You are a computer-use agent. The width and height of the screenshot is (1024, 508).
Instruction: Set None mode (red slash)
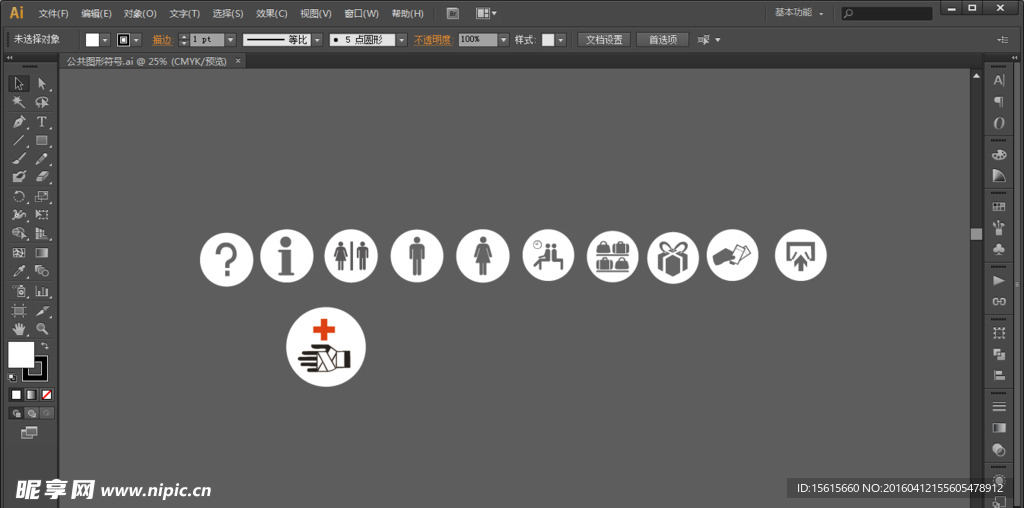47,394
